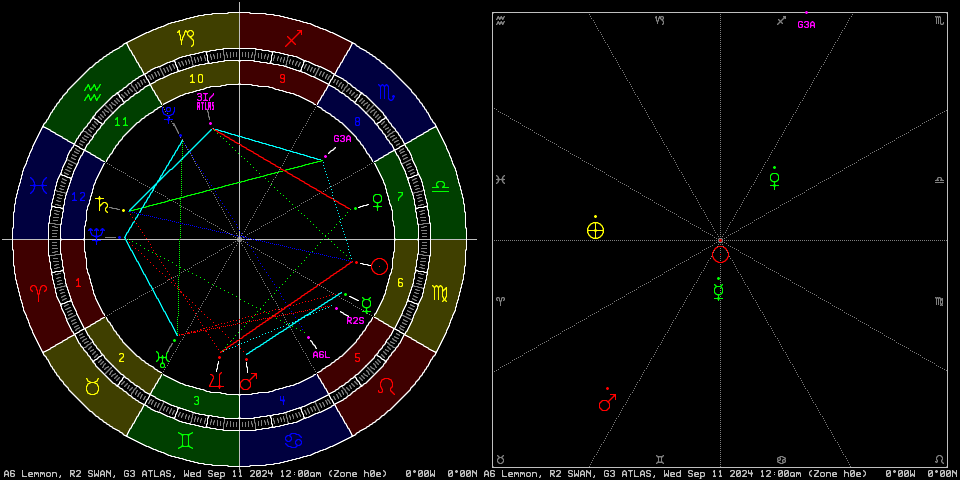Click the Scorpio glyph on the wheel's outer ring
960x480 pixels.
386,93
